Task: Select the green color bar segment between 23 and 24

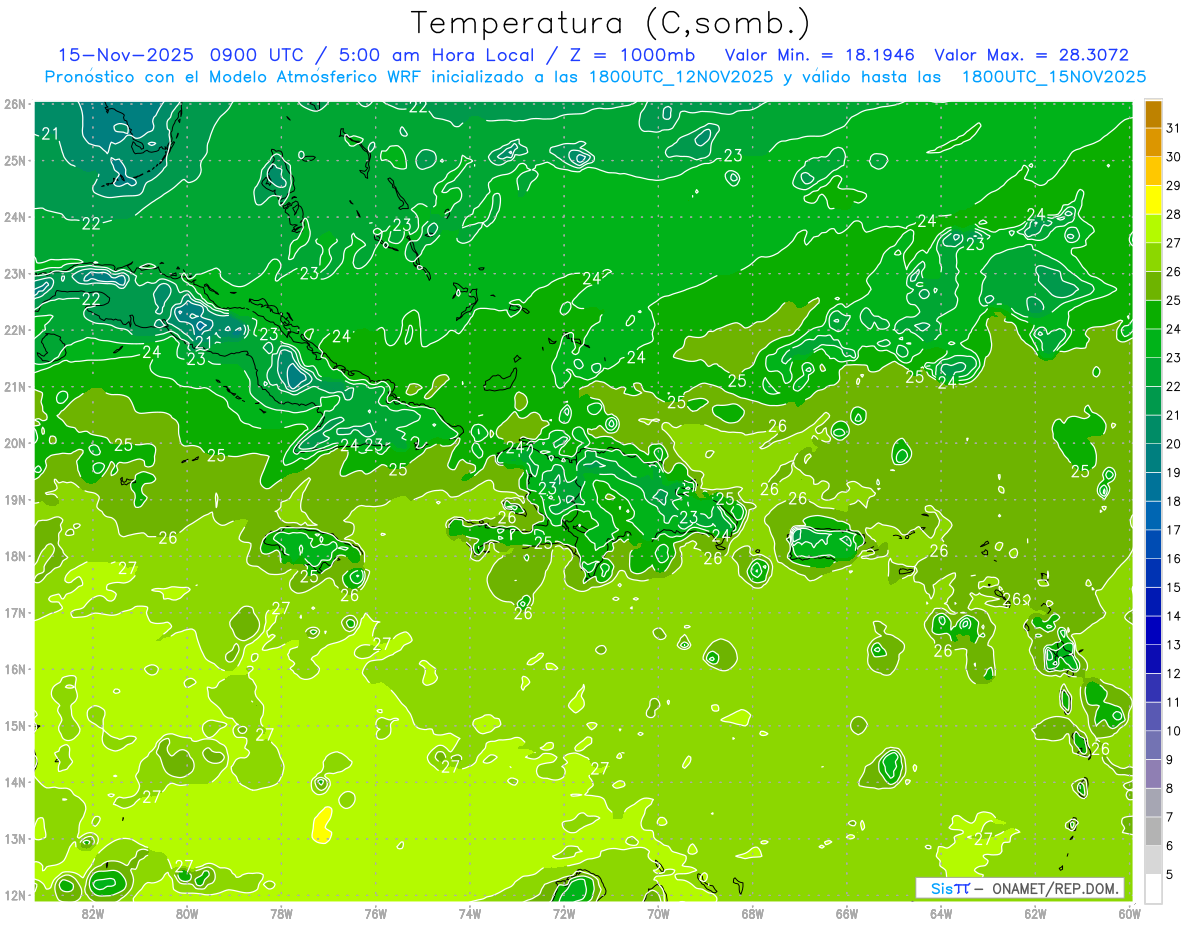Action: point(1153,343)
